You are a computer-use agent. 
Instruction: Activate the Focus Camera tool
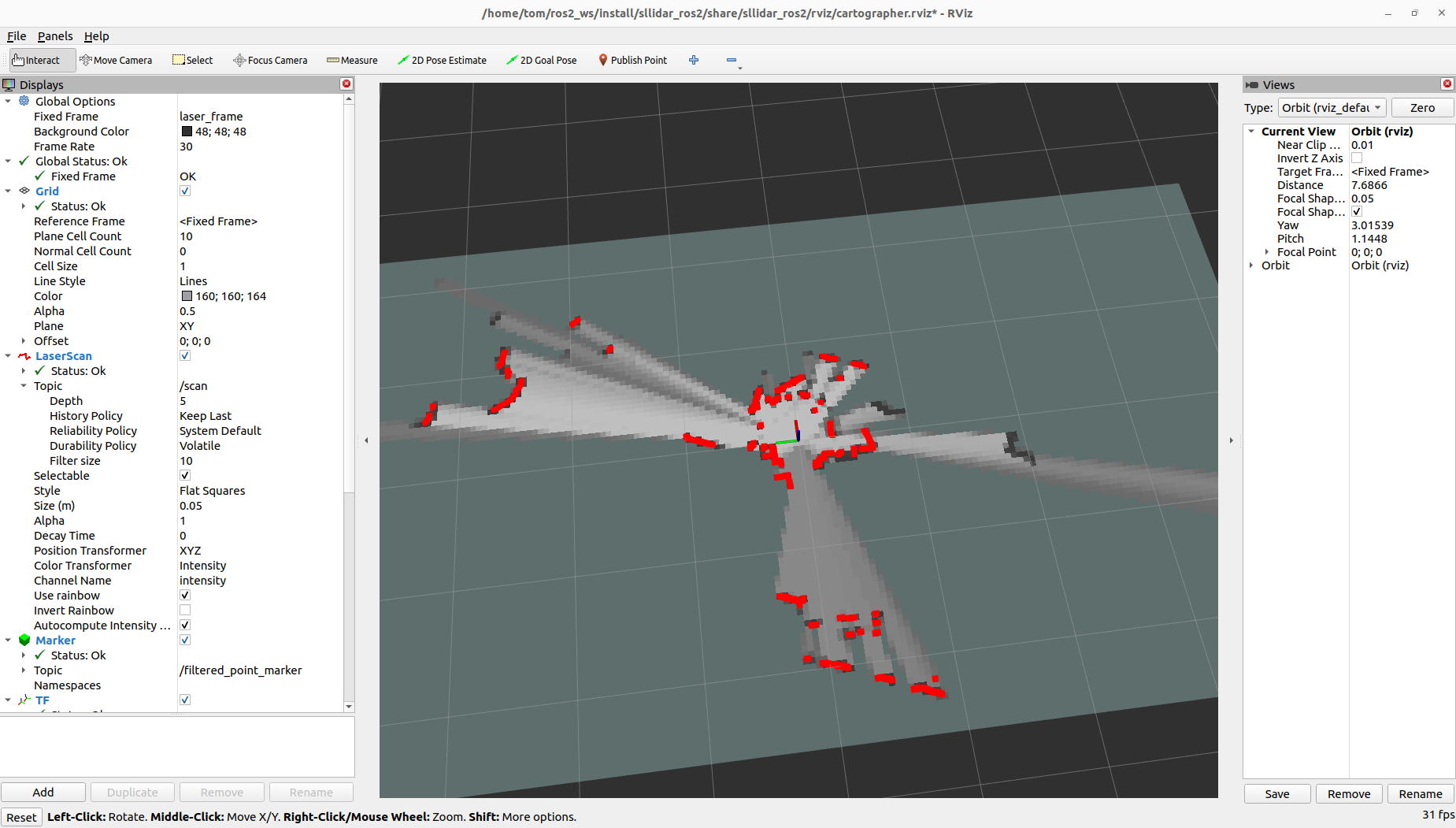click(x=270, y=60)
